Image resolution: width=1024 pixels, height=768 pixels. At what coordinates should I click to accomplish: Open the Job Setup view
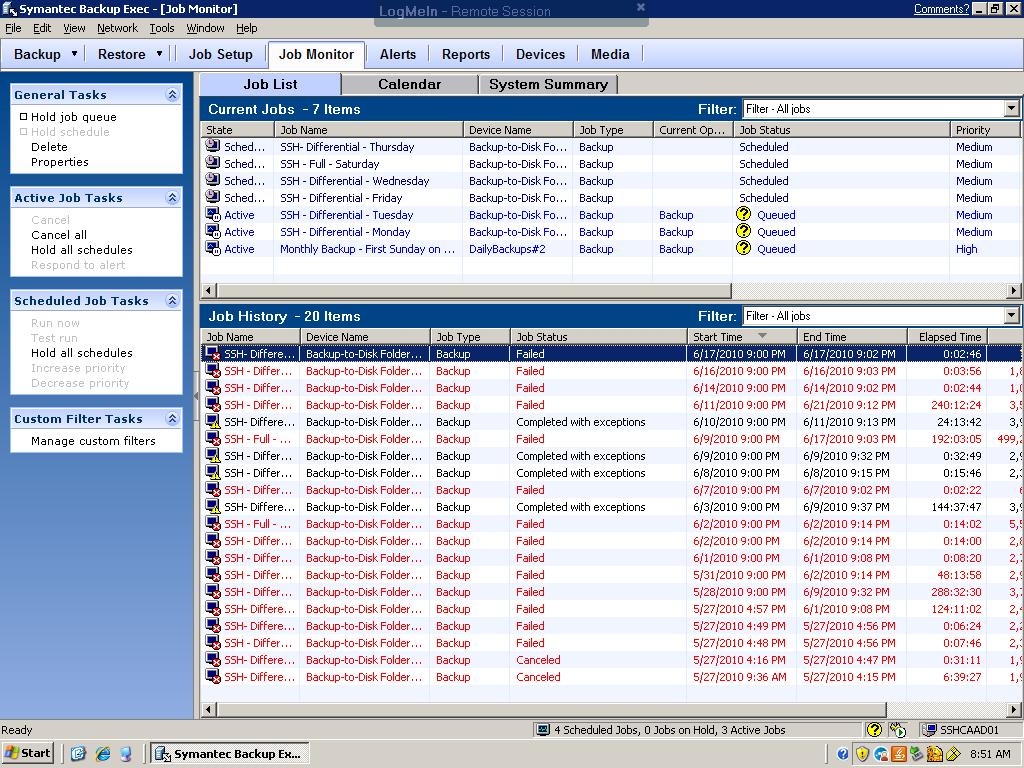221,54
